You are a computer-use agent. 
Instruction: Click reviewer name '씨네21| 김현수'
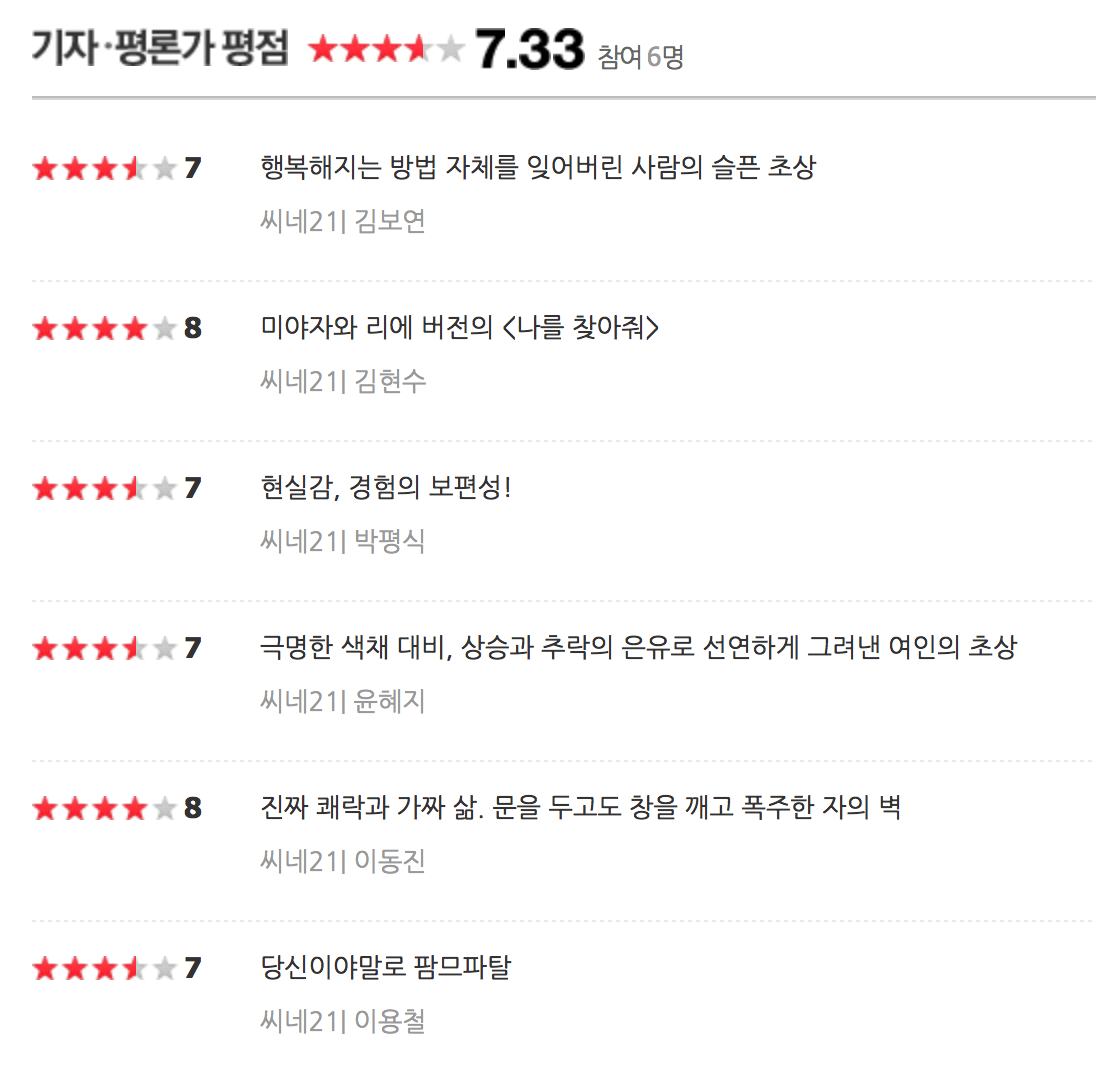click(x=342, y=381)
